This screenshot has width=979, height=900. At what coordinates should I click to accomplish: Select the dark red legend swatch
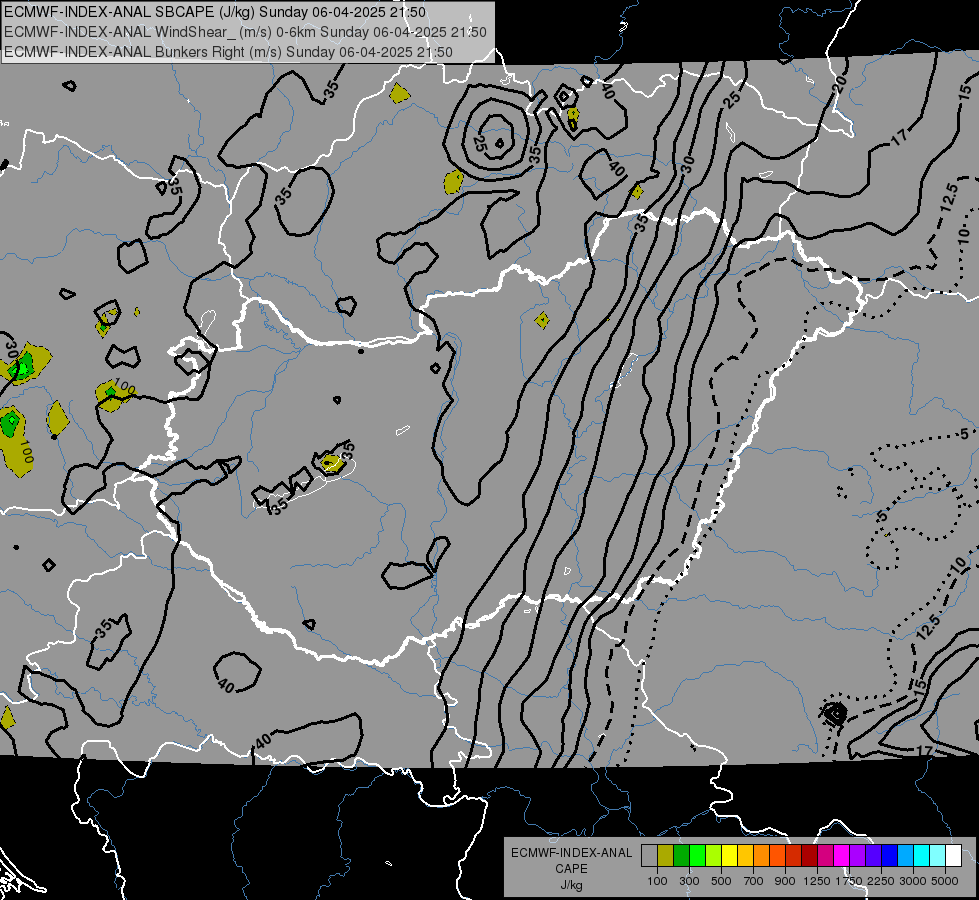[809, 856]
